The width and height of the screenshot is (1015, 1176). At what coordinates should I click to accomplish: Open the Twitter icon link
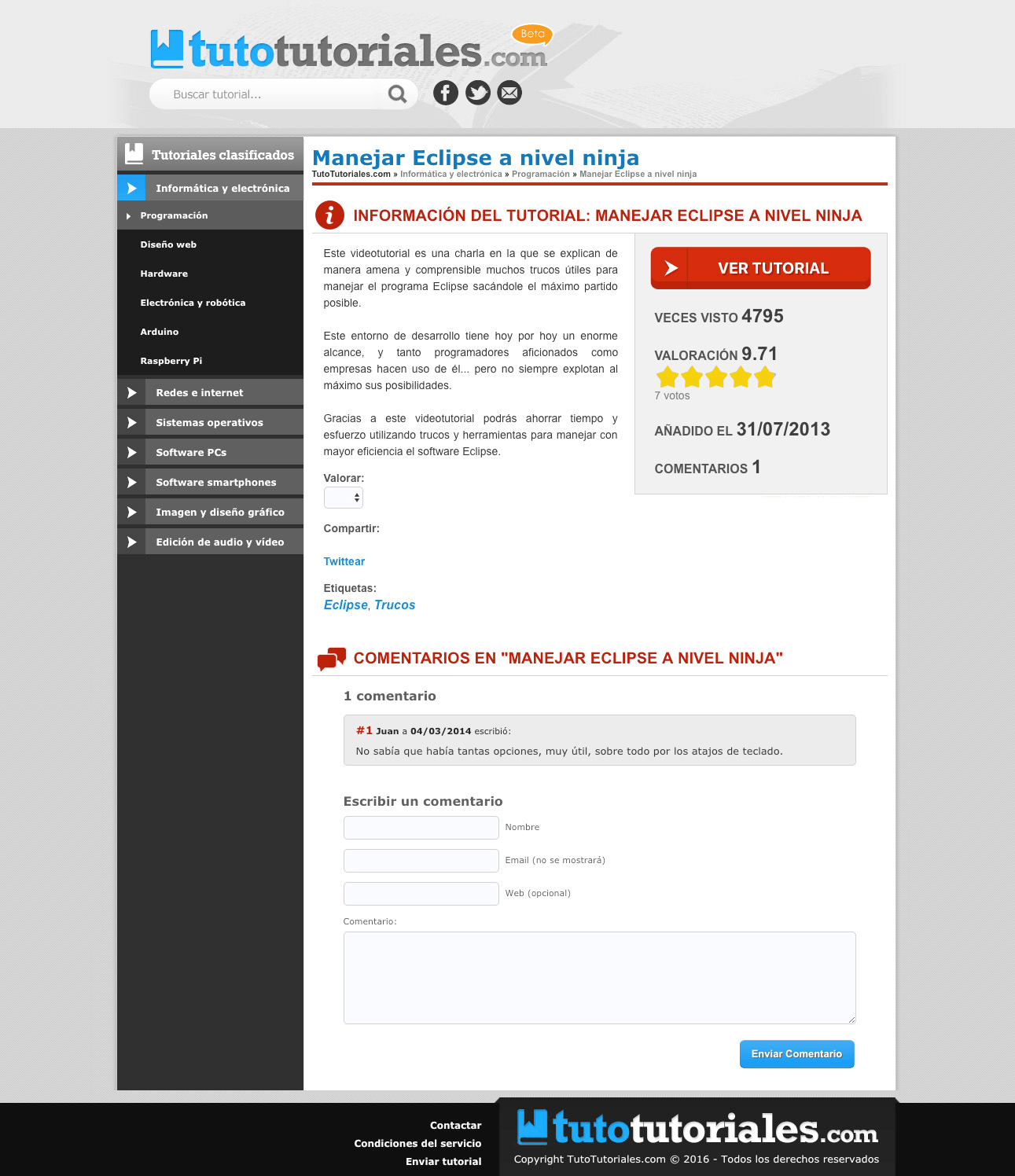477,93
